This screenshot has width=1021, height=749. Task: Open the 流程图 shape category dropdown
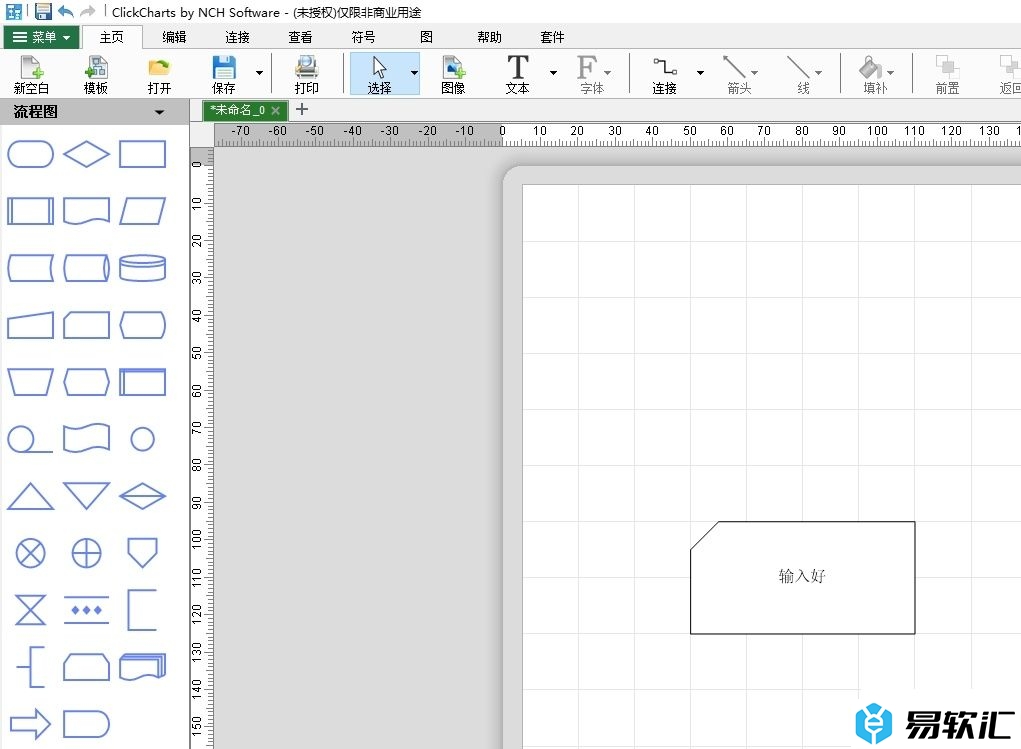[160, 112]
